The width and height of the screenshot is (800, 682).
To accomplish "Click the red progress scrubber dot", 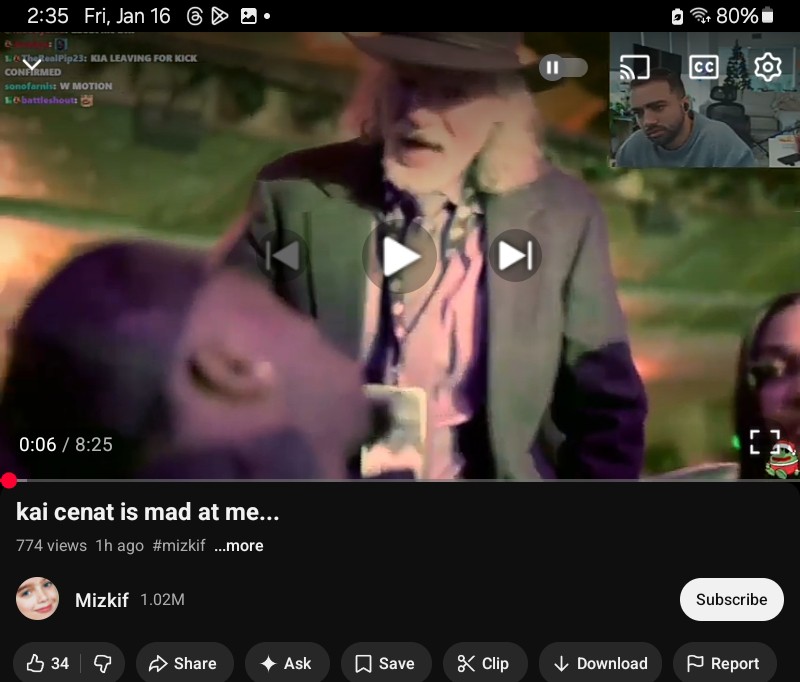I will click(x=9, y=480).
